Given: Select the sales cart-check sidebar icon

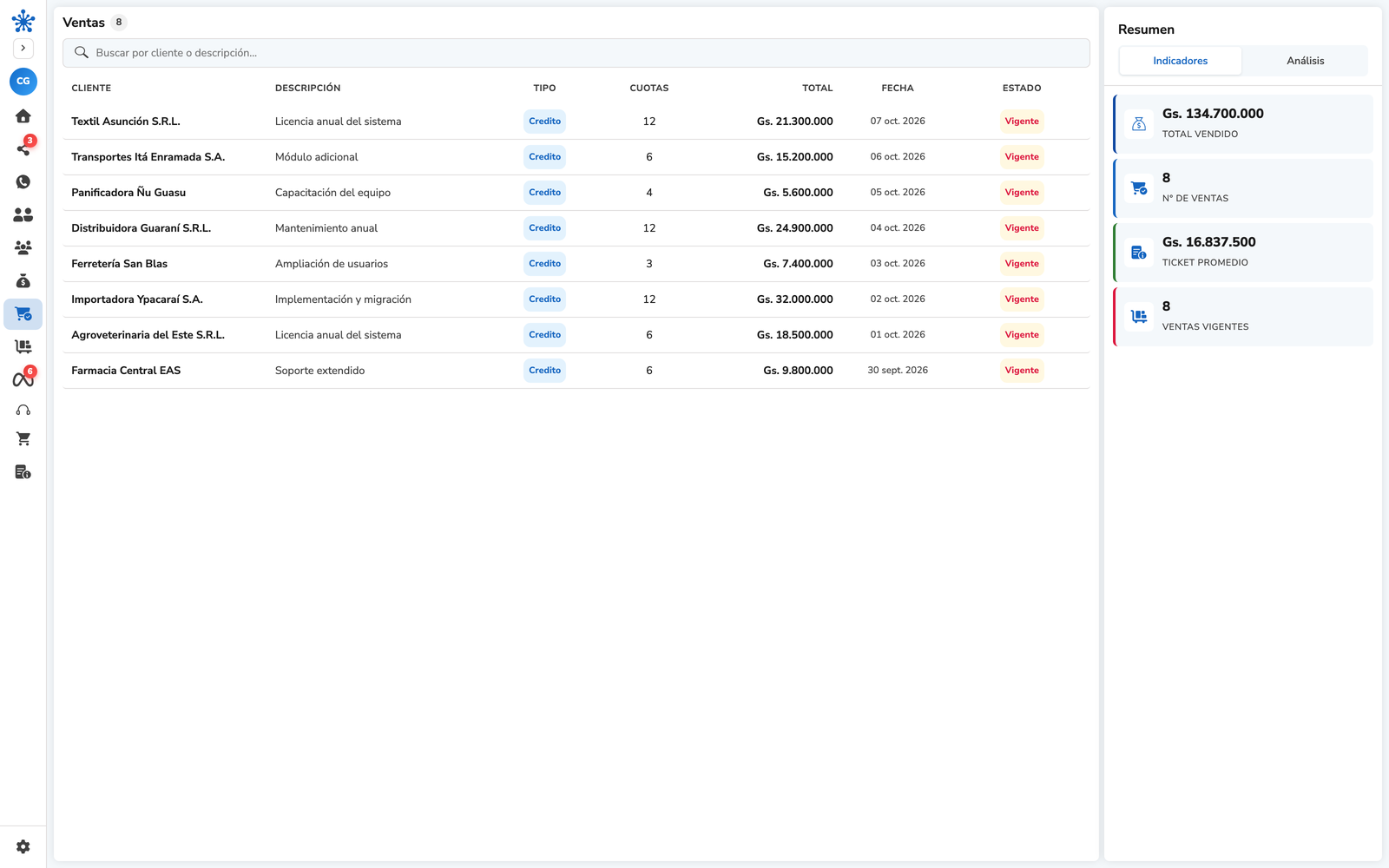Looking at the screenshot, I should tap(23, 314).
